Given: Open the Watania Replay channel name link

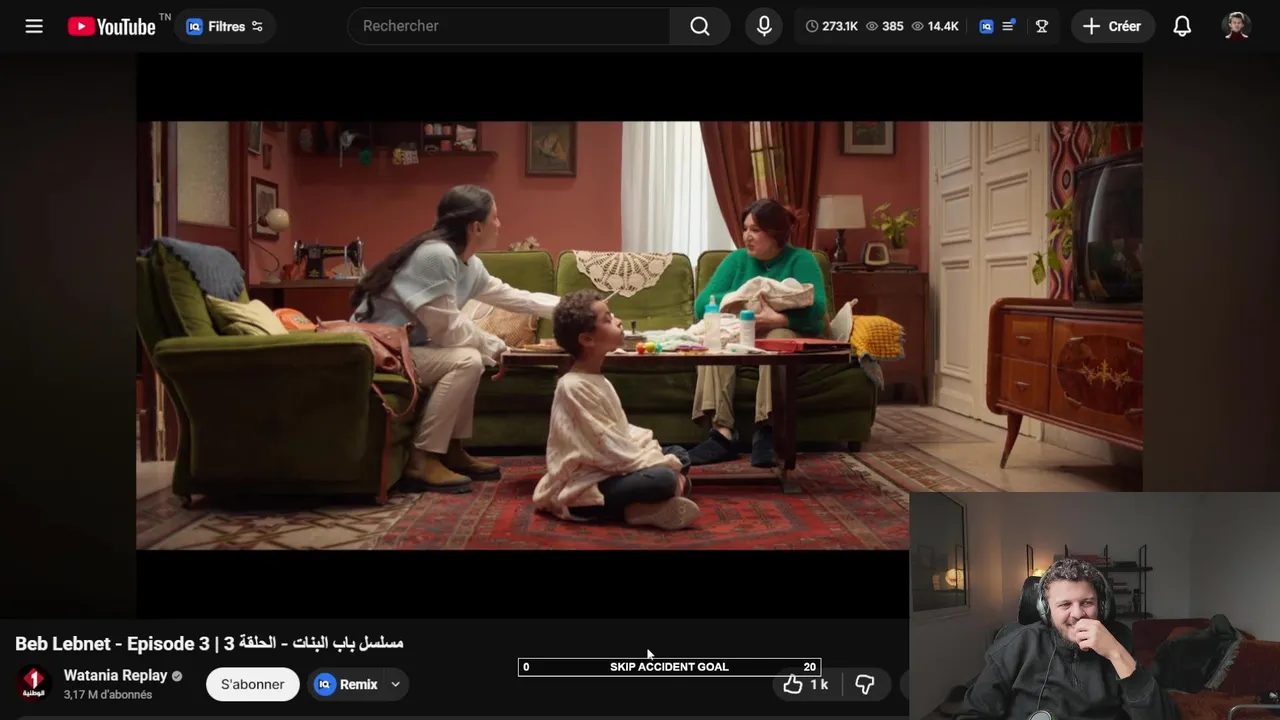Looking at the screenshot, I should click(x=115, y=675).
